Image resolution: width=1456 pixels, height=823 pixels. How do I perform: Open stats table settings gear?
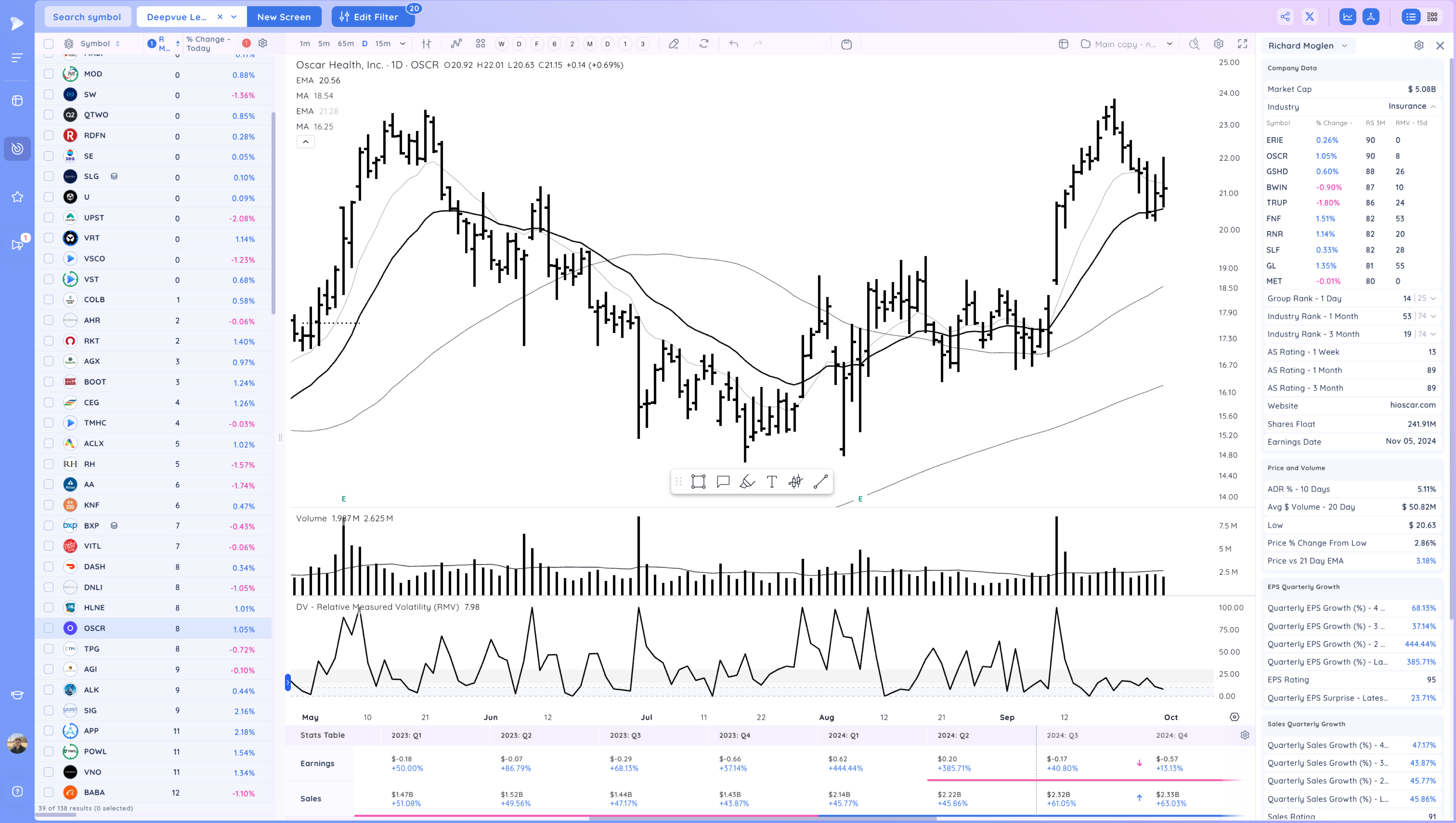[1245, 735]
